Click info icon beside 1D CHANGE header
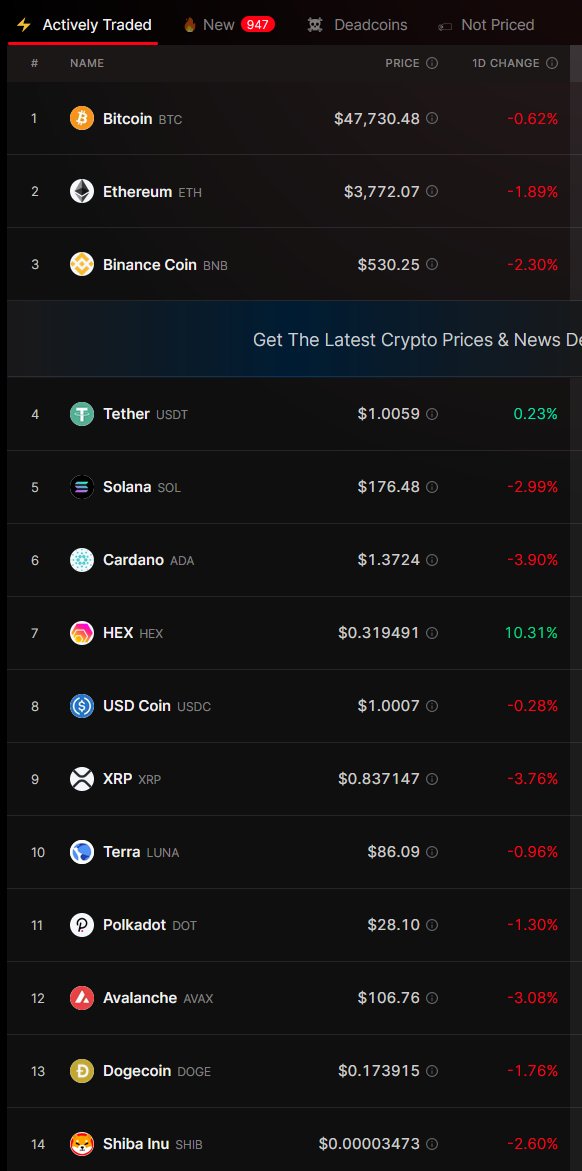Screen dimensions: 582x1171 [x=552, y=63]
